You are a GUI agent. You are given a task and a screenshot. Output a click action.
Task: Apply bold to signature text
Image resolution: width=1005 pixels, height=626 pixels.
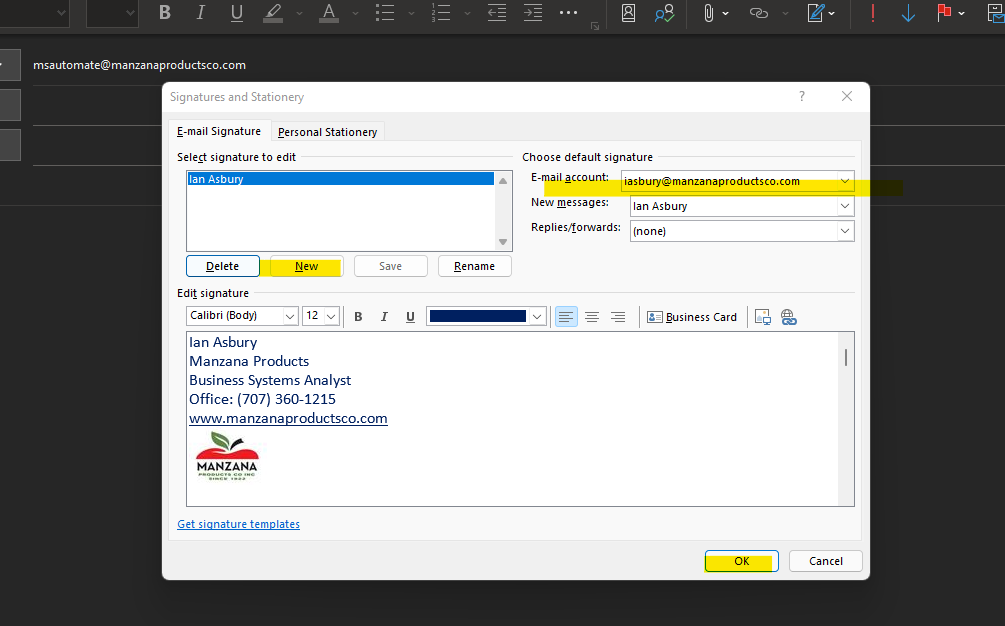click(358, 316)
